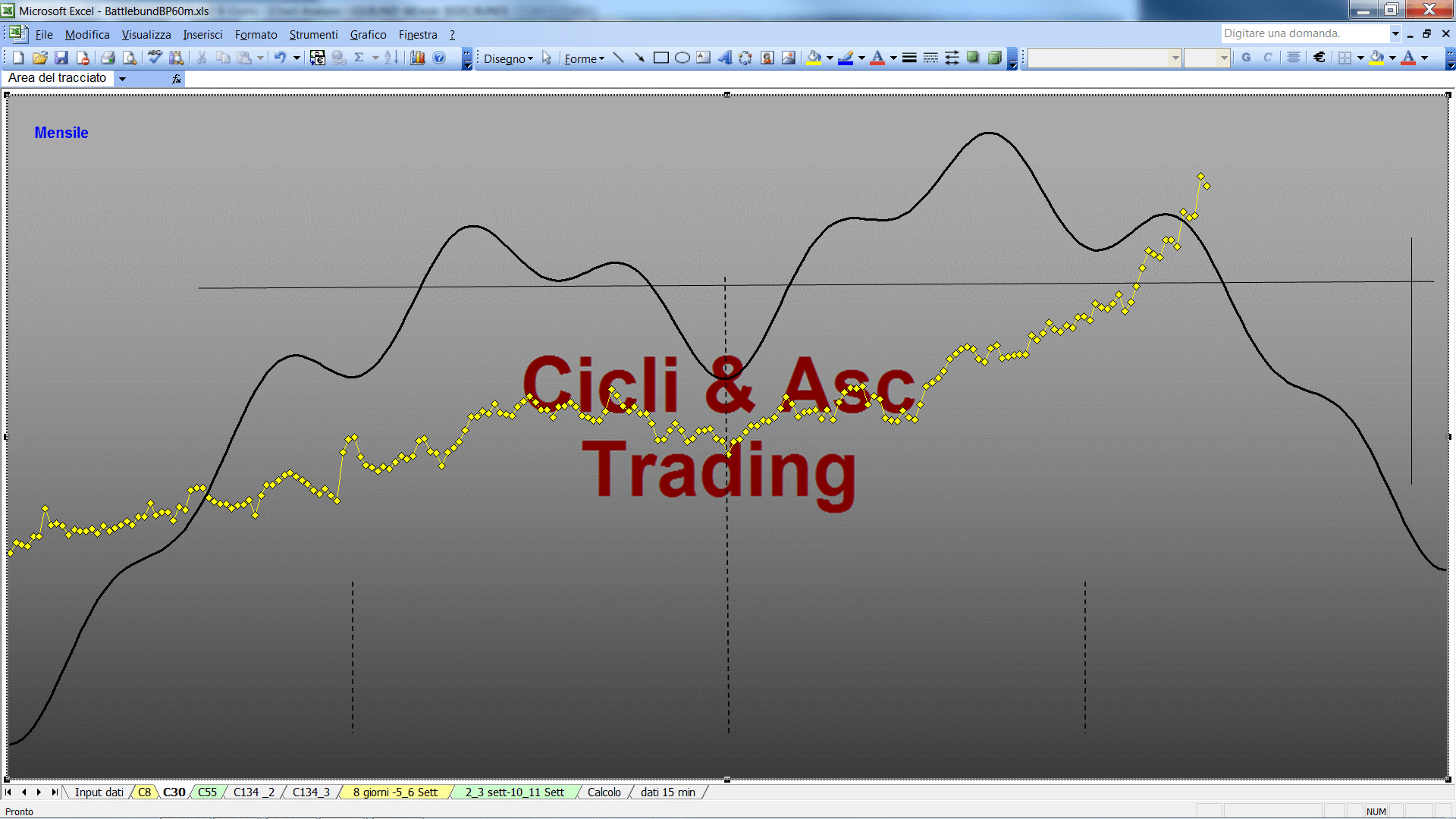Image resolution: width=1456 pixels, height=819 pixels.
Task: Open the Strumenti menu
Action: point(313,34)
